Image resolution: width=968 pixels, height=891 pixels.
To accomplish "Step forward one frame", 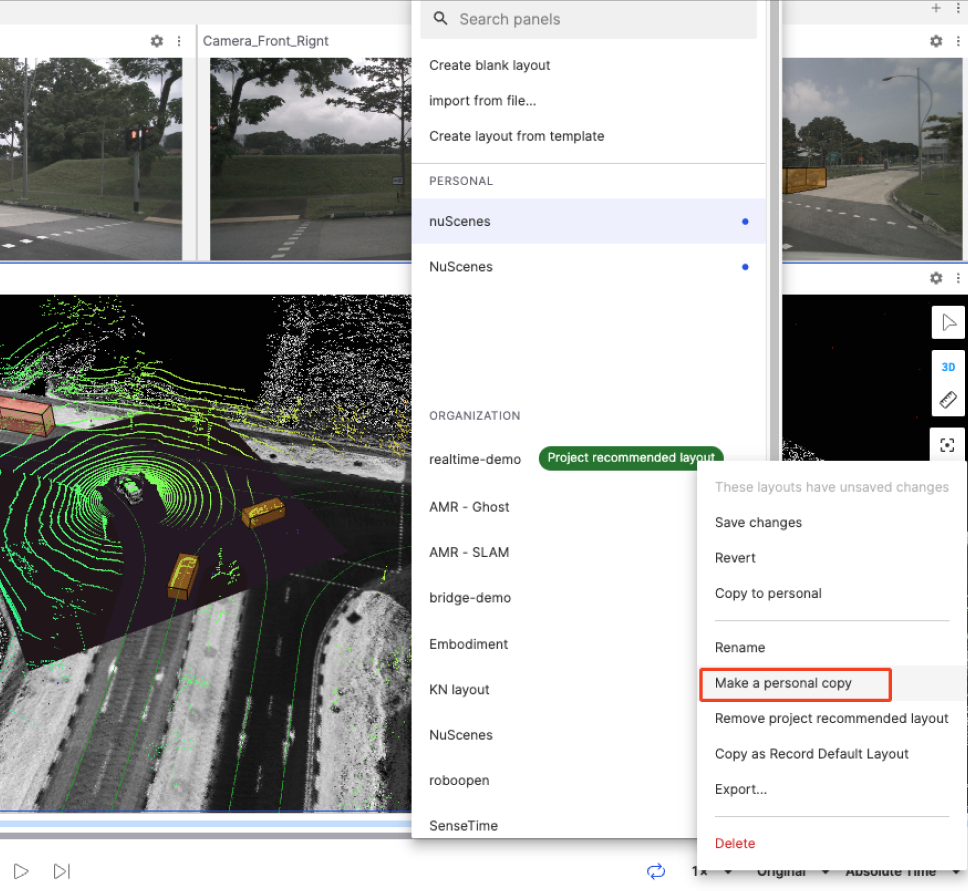I will point(62,871).
